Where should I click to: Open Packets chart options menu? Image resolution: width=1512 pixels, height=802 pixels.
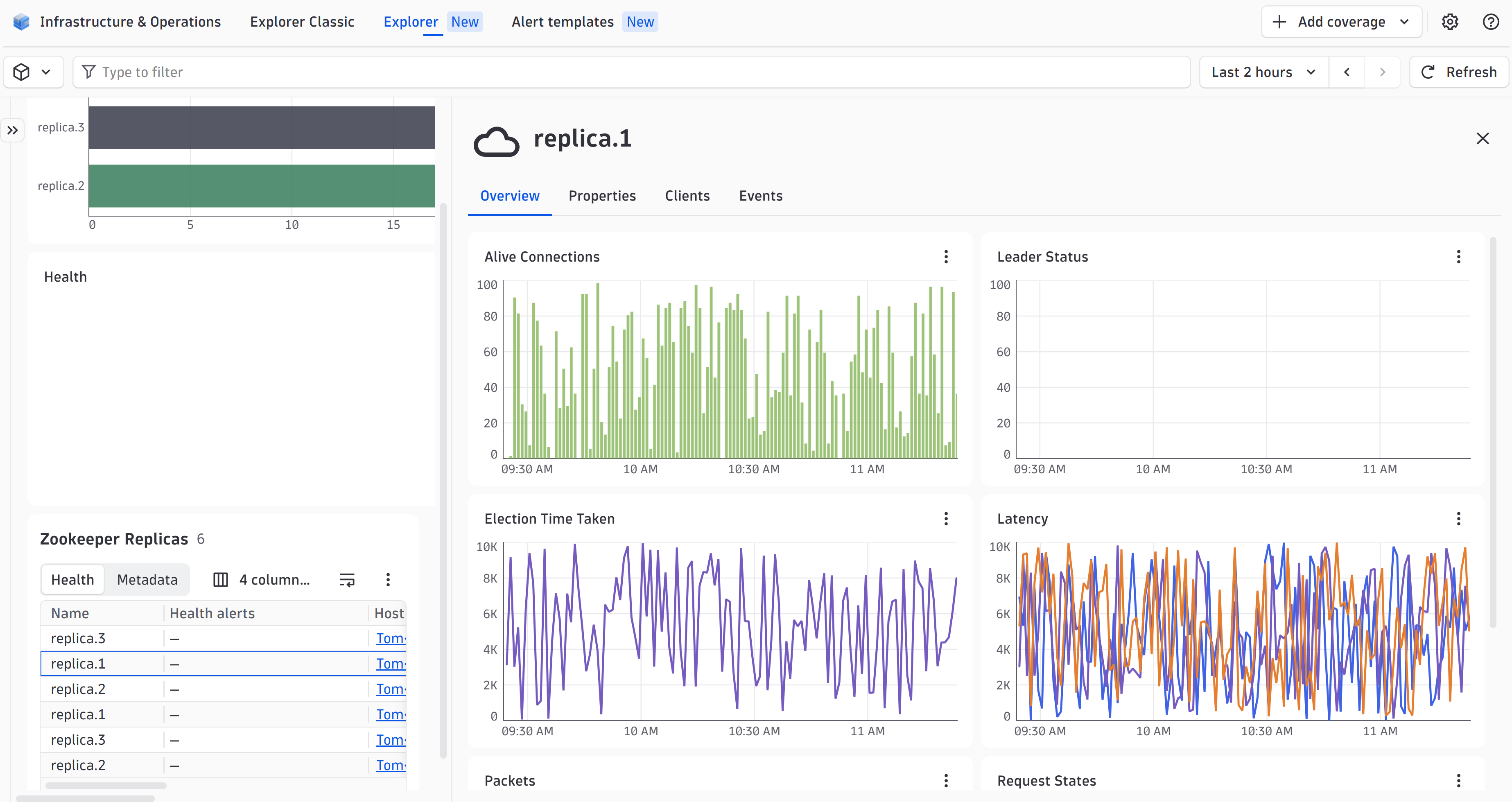946,780
